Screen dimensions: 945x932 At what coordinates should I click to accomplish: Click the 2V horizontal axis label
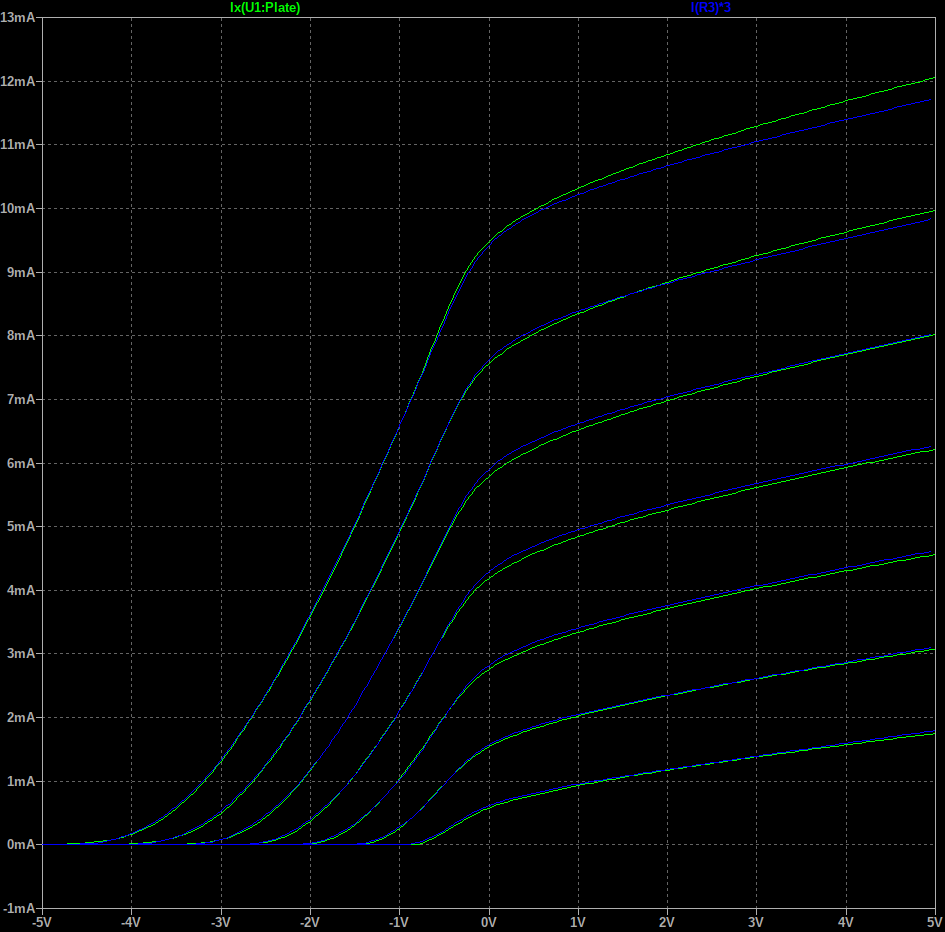coord(667,923)
